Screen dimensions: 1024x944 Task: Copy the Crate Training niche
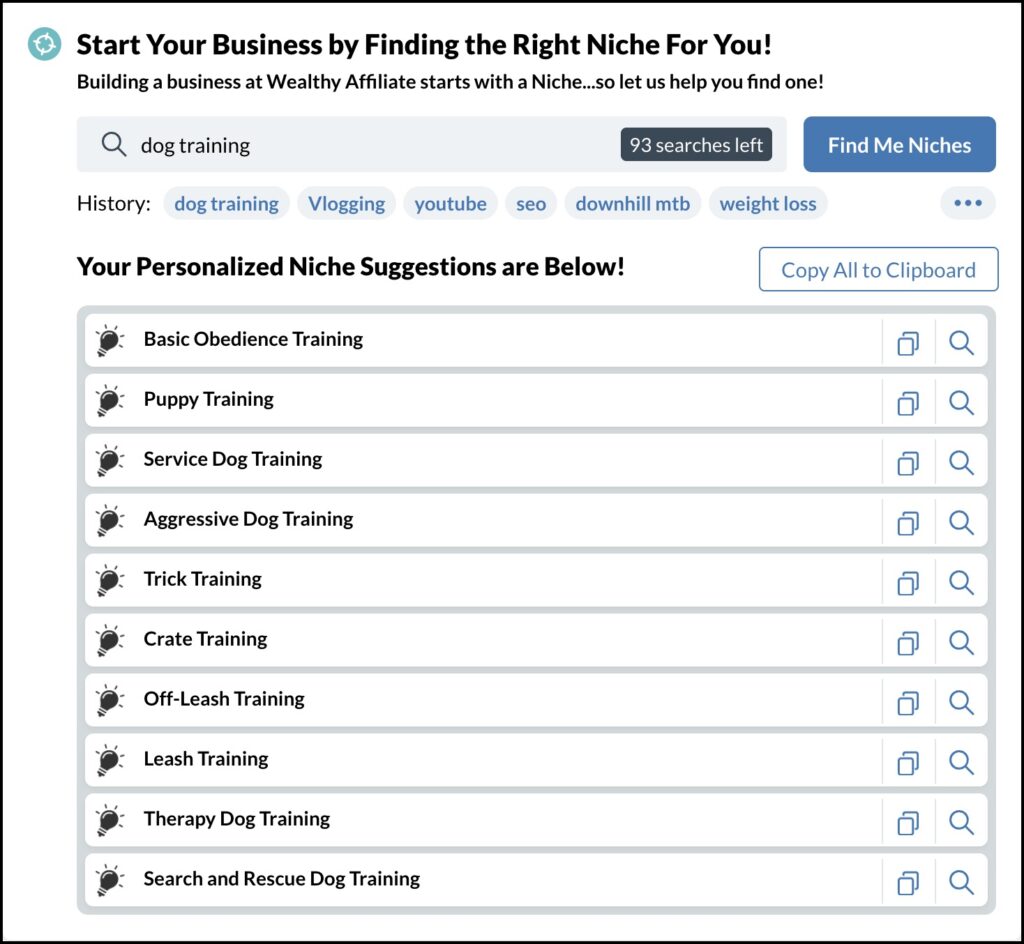point(908,643)
